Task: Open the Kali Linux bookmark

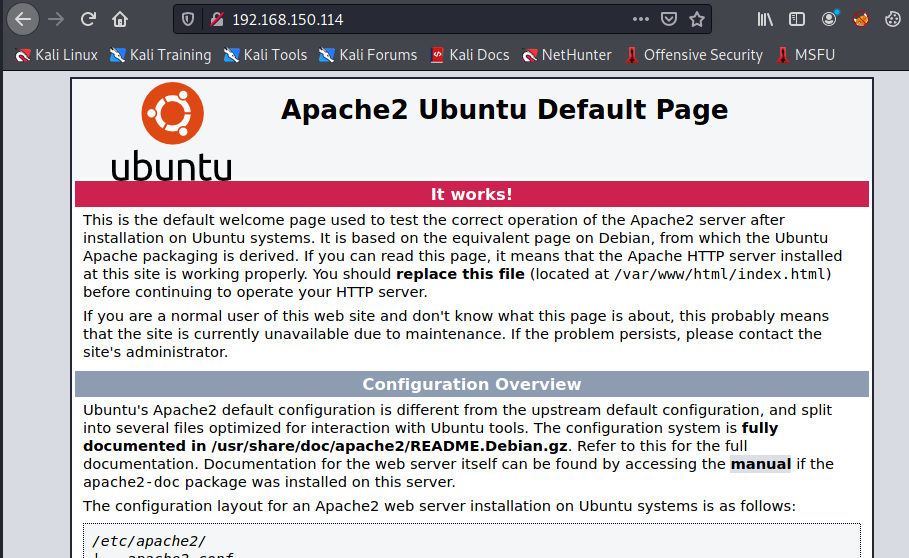Action: [x=57, y=55]
